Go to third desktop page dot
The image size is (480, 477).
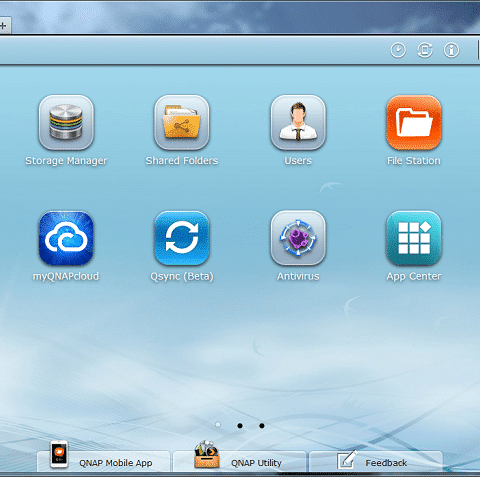coord(262,426)
